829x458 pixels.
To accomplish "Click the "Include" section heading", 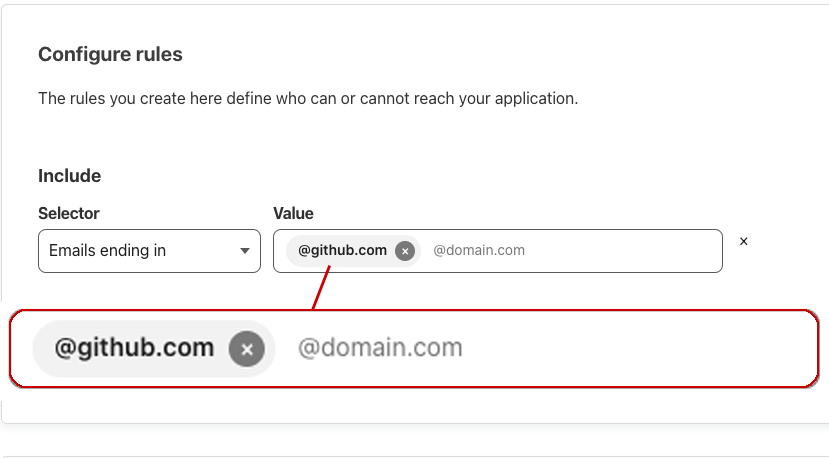I will [x=69, y=176].
